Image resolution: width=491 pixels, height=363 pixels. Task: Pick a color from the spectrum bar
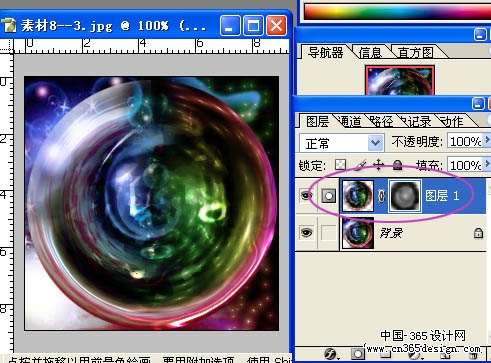pyautogui.click(x=397, y=12)
